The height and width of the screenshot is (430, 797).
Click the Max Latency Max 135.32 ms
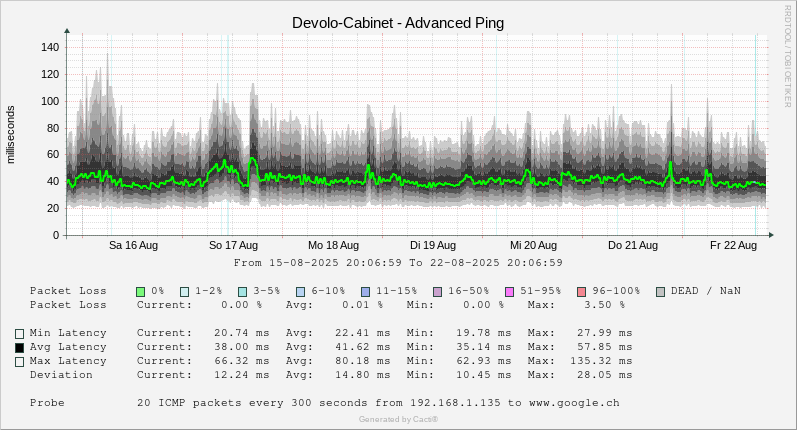pos(601,361)
